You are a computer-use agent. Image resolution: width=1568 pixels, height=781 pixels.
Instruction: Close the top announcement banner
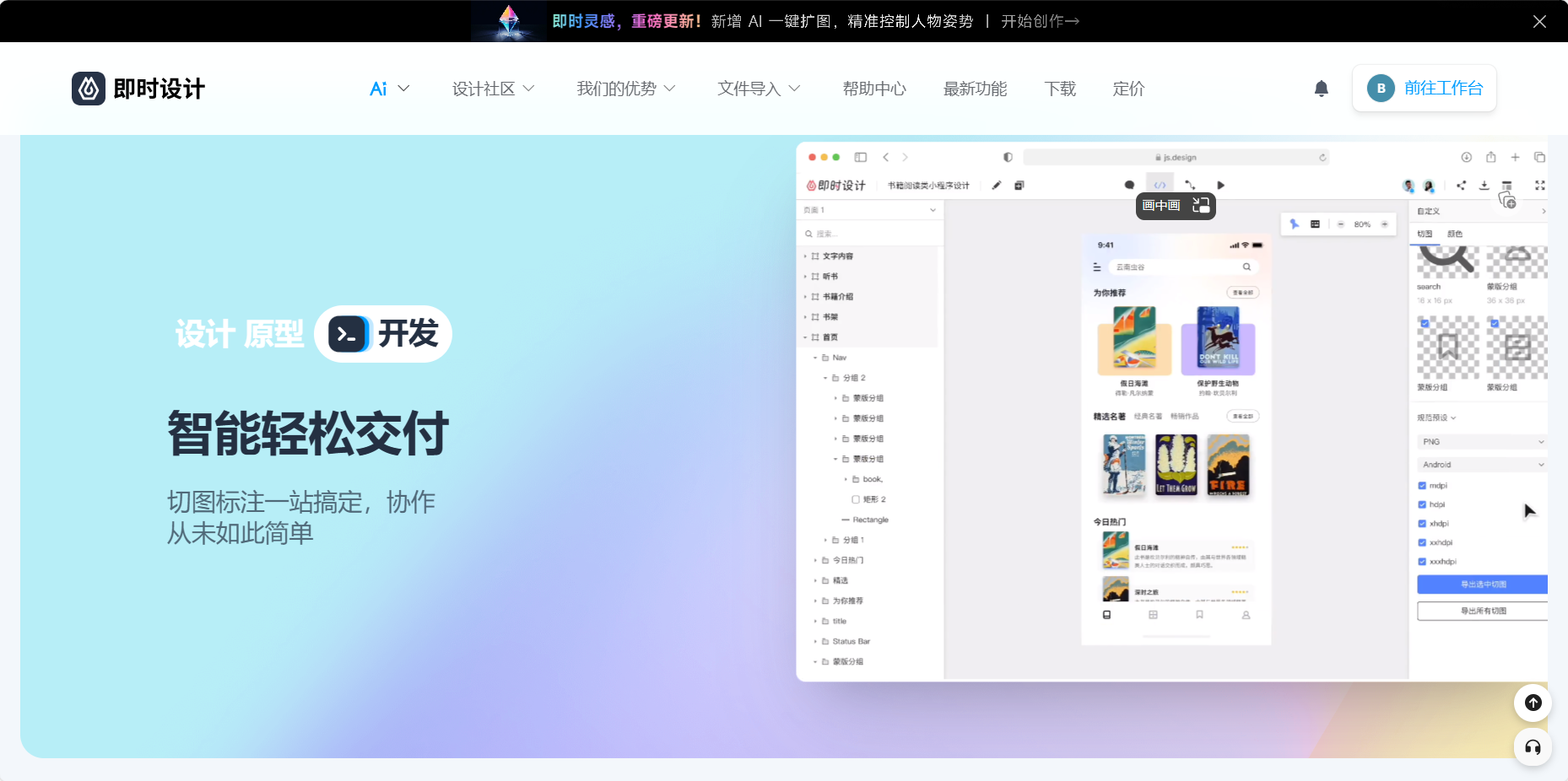1539,21
